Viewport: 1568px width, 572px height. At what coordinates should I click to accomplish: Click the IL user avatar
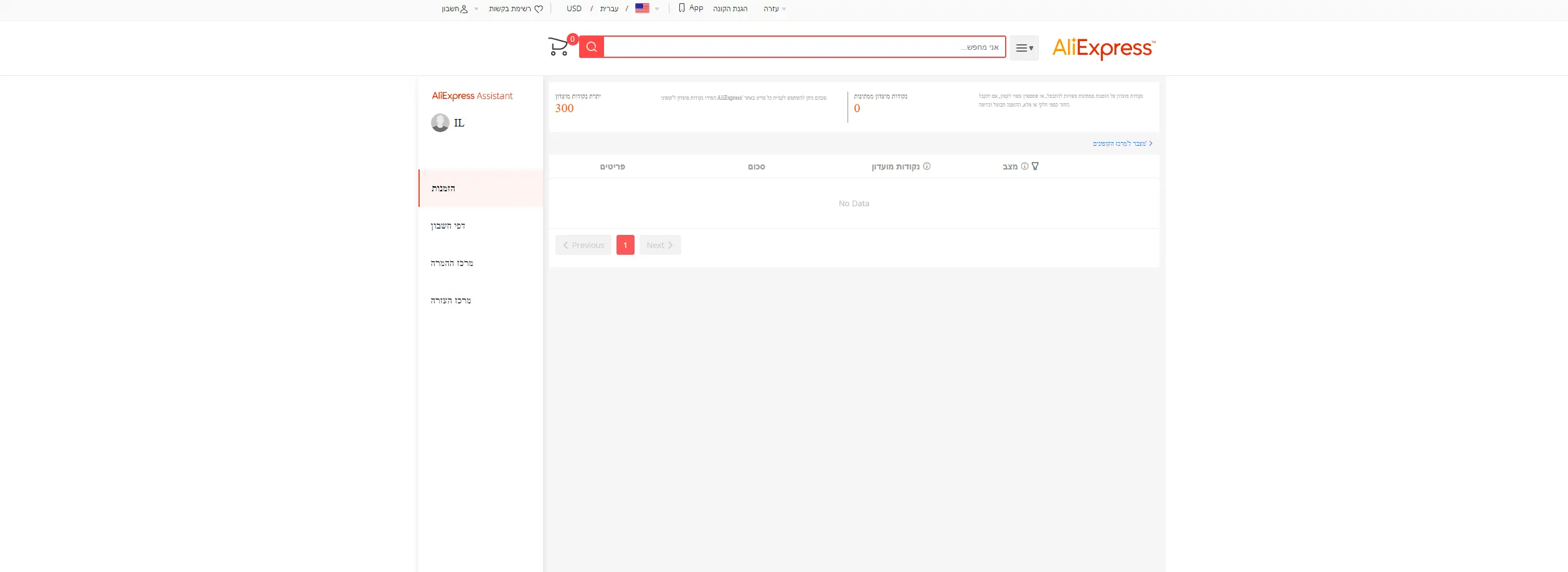[x=440, y=123]
